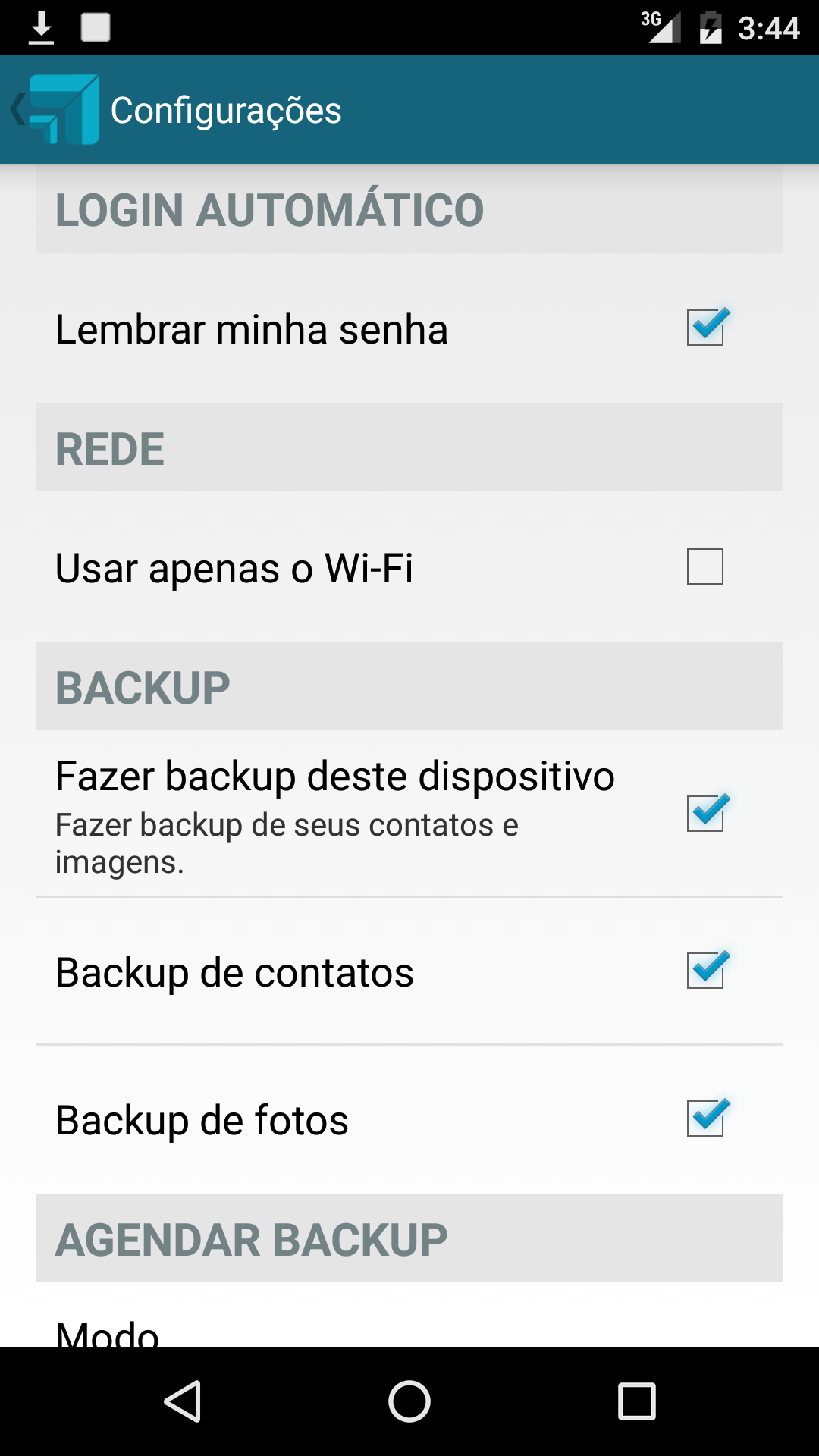Tap the Lembrar minha senha label

click(252, 329)
